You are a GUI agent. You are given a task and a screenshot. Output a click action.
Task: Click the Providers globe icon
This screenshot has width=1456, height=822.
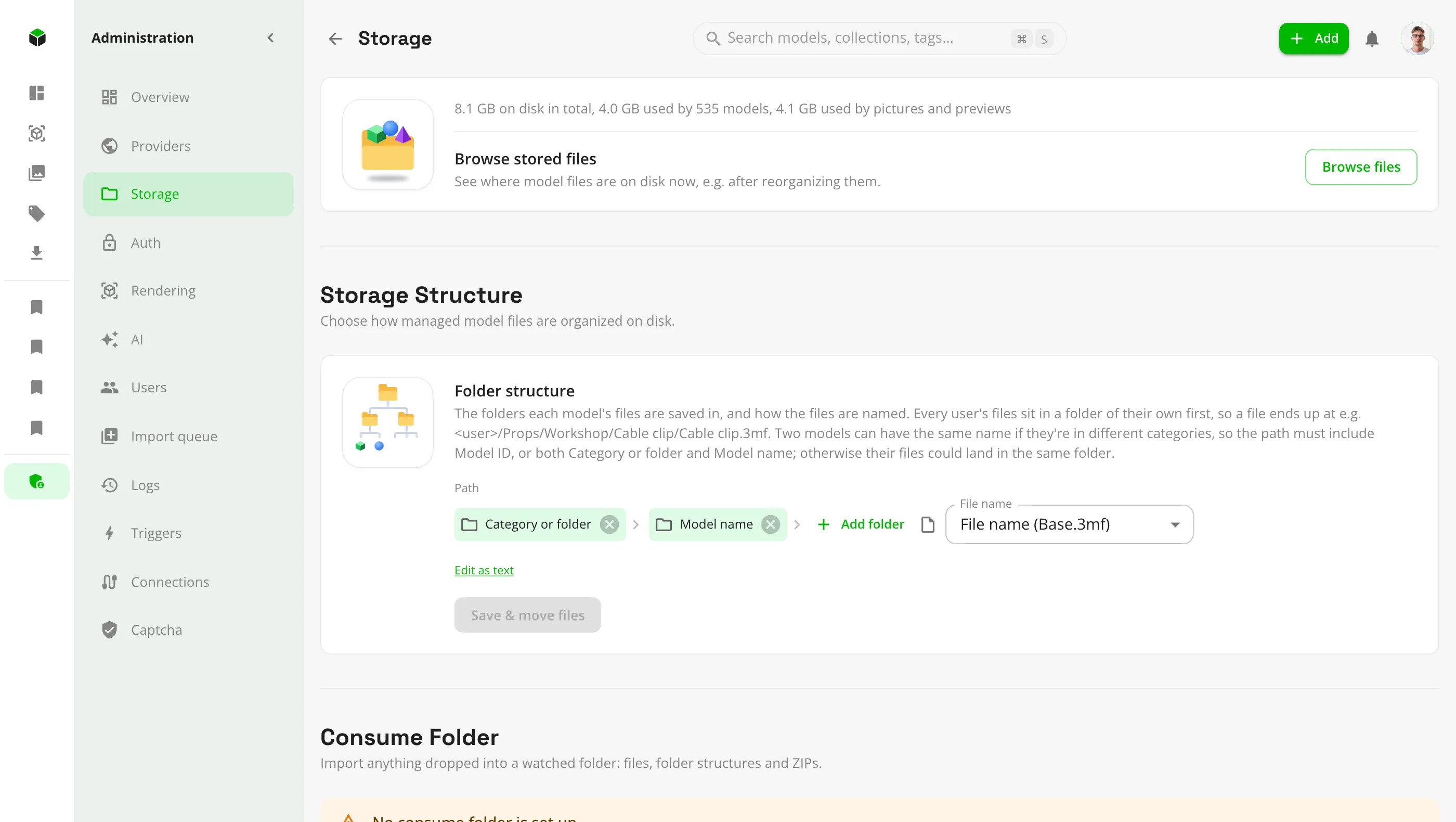[x=109, y=146]
